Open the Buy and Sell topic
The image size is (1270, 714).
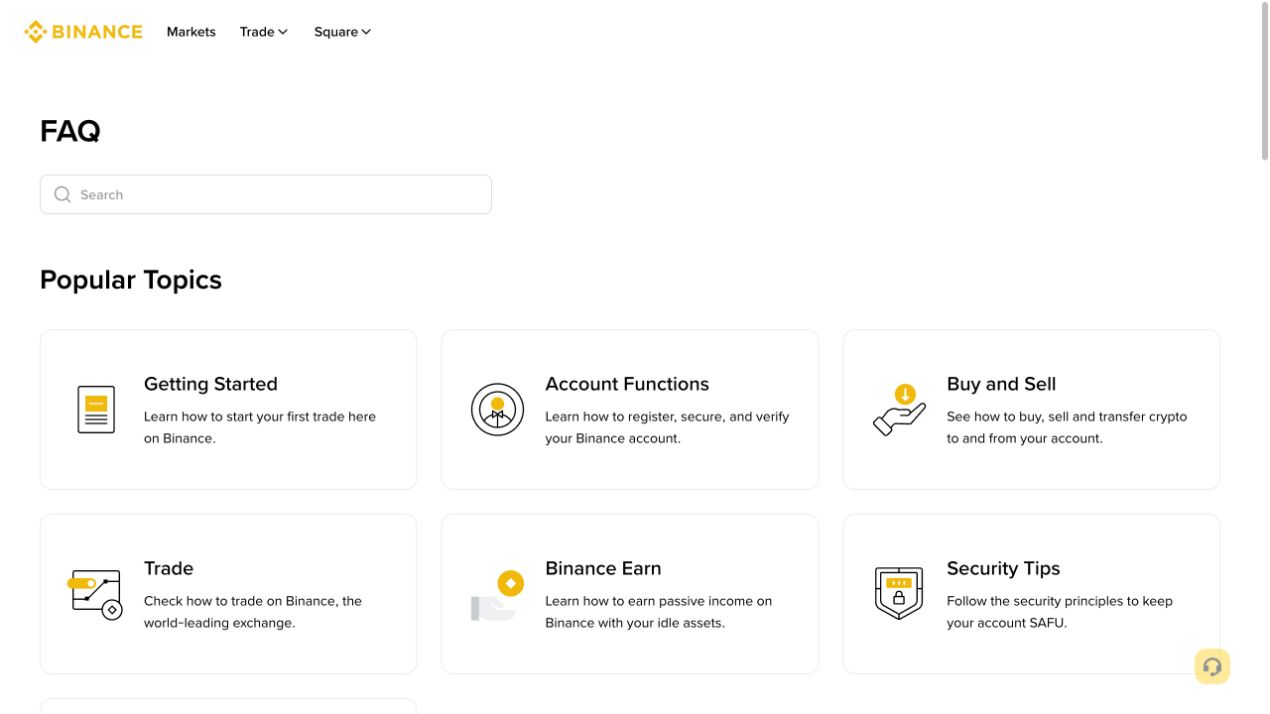tap(1031, 409)
